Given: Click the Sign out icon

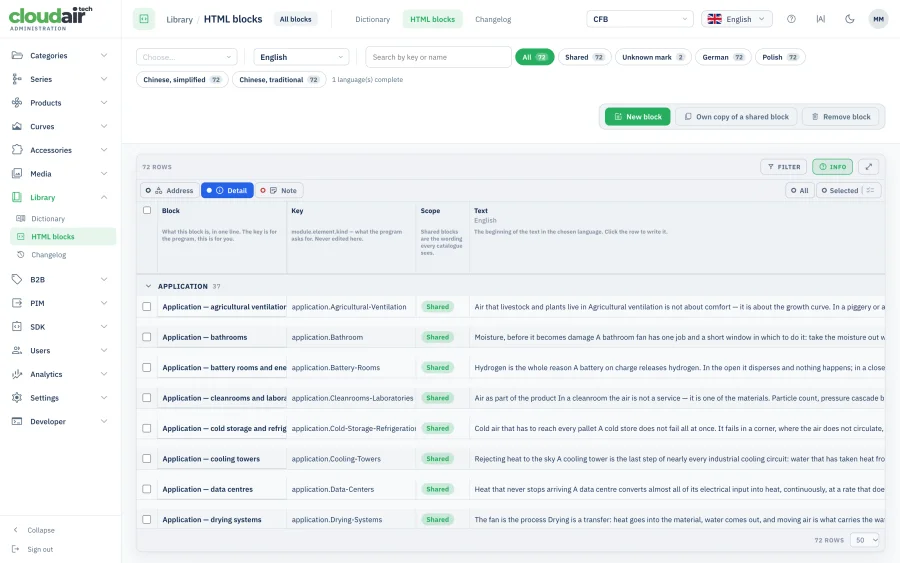Looking at the screenshot, I should pos(16,549).
